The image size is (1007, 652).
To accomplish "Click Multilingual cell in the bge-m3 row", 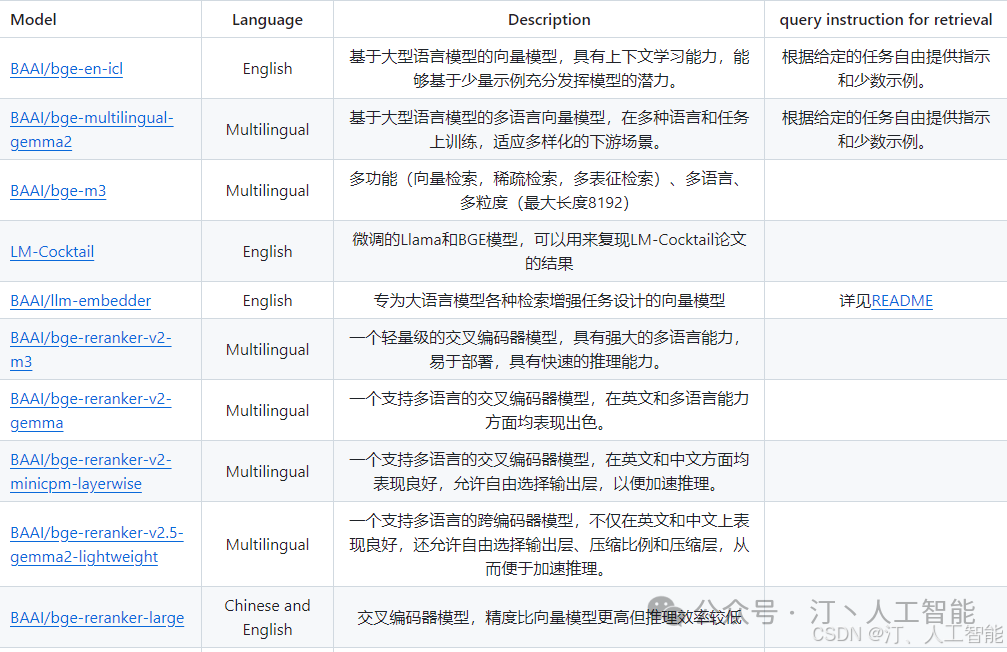I will [267, 191].
